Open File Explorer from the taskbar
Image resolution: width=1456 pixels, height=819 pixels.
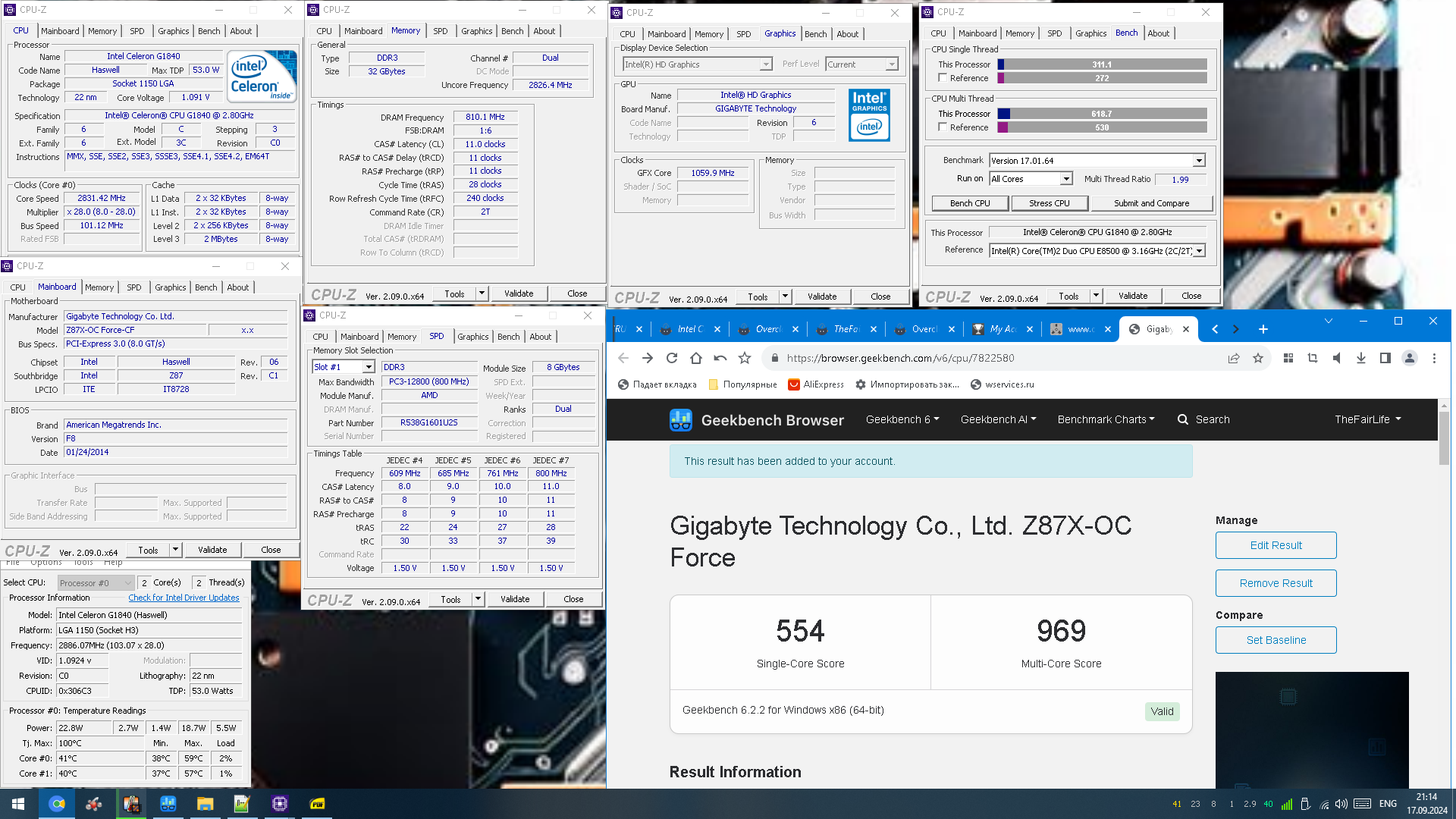[205, 804]
